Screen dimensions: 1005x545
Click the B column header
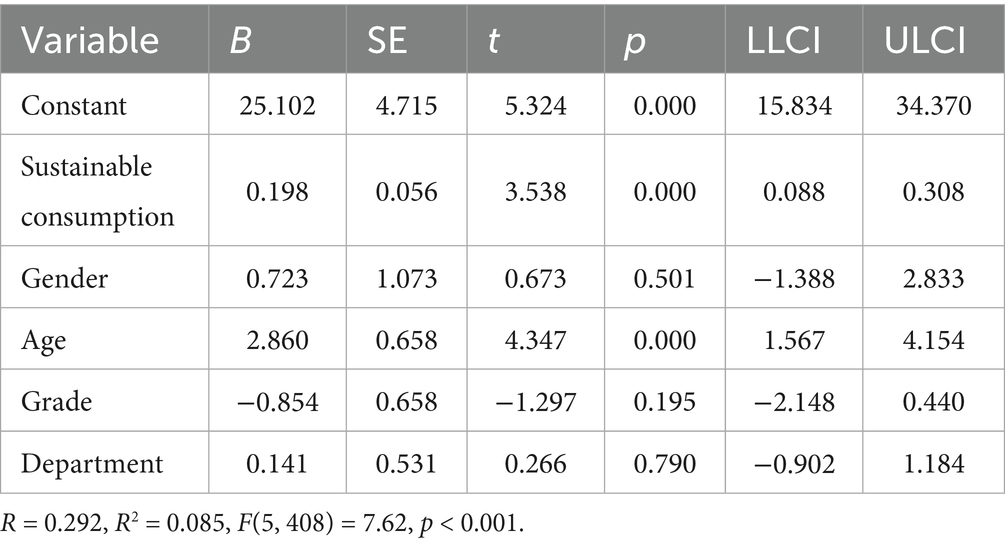(240, 40)
